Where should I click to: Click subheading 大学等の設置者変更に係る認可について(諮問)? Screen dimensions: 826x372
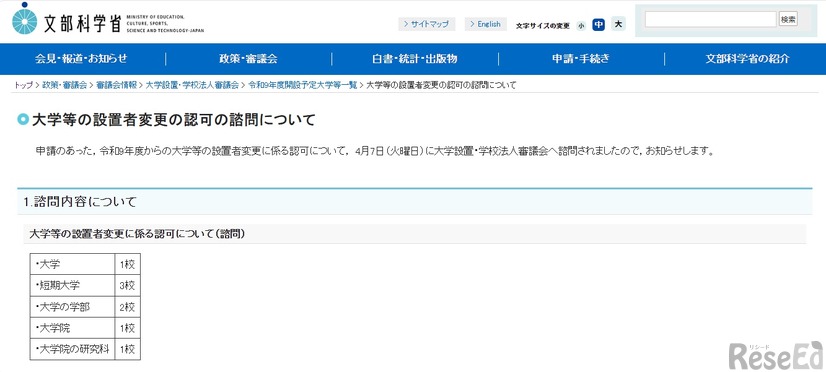point(136,234)
